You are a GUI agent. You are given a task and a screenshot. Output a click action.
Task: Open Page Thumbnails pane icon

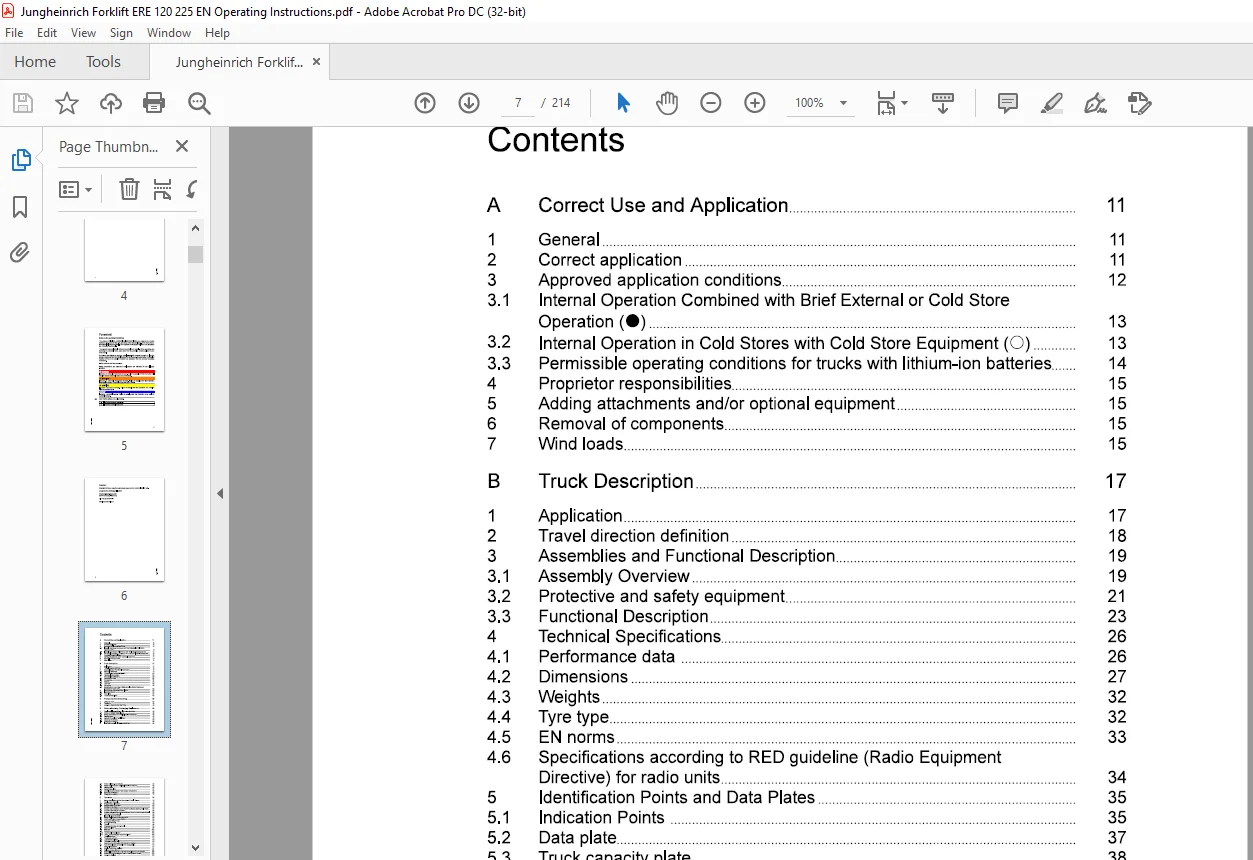point(21,160)
